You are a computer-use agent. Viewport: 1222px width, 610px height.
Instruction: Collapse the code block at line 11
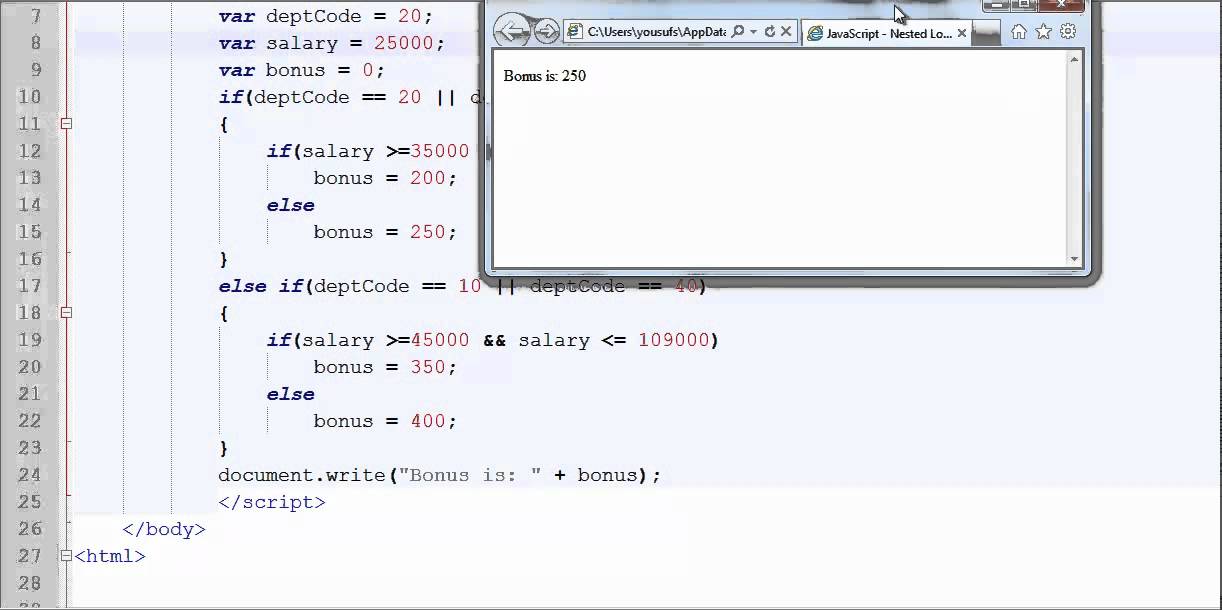66,124
